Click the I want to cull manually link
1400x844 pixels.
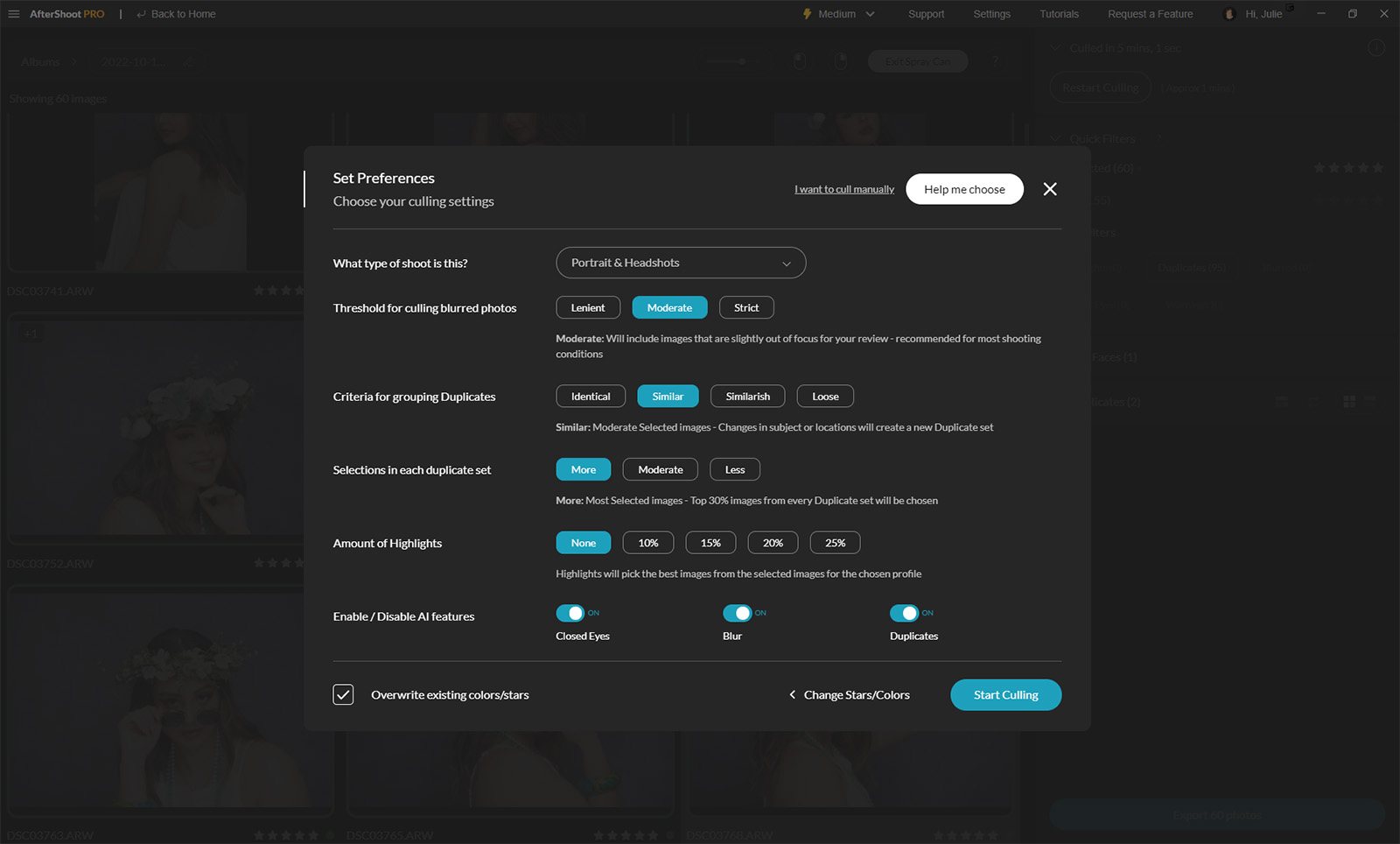[843, 189]
